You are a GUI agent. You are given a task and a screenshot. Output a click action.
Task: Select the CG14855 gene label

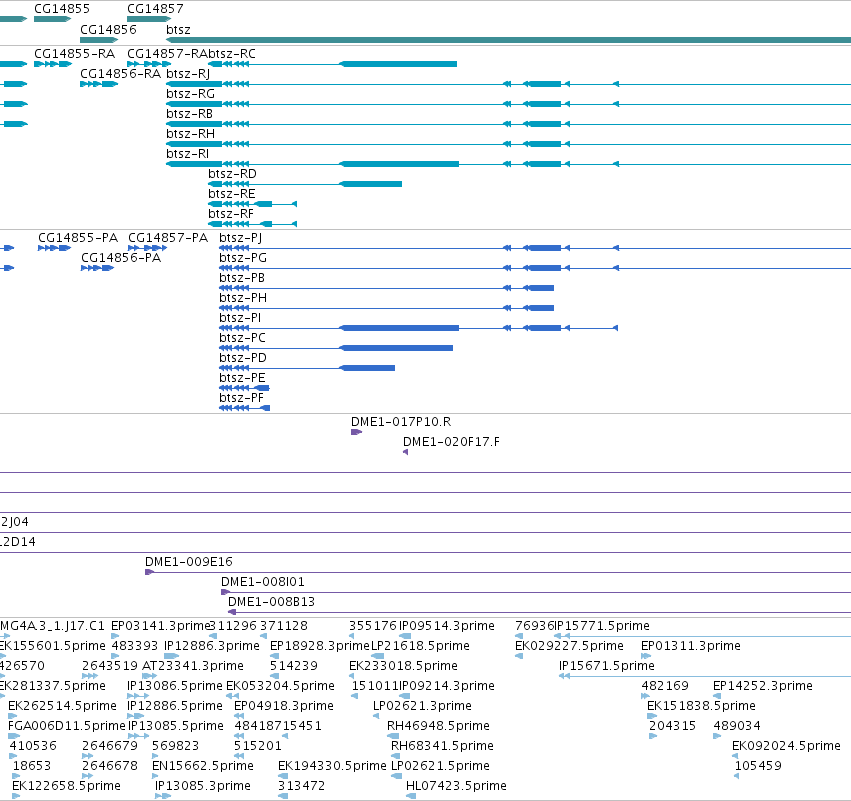[x=62, y=9]
